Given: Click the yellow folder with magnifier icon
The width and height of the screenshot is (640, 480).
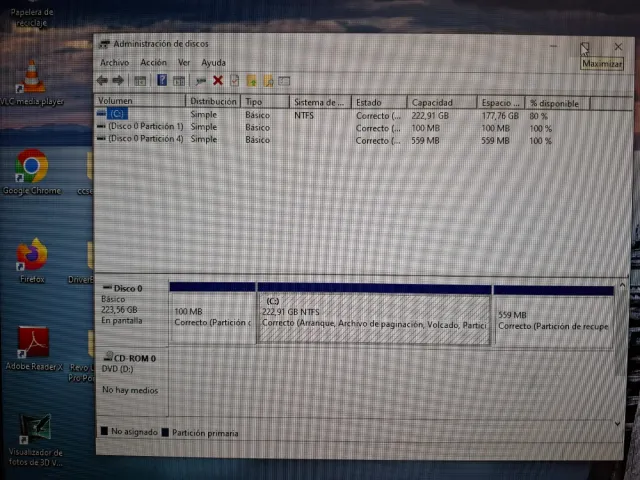Looking at the screenshot, I should 268,81.
